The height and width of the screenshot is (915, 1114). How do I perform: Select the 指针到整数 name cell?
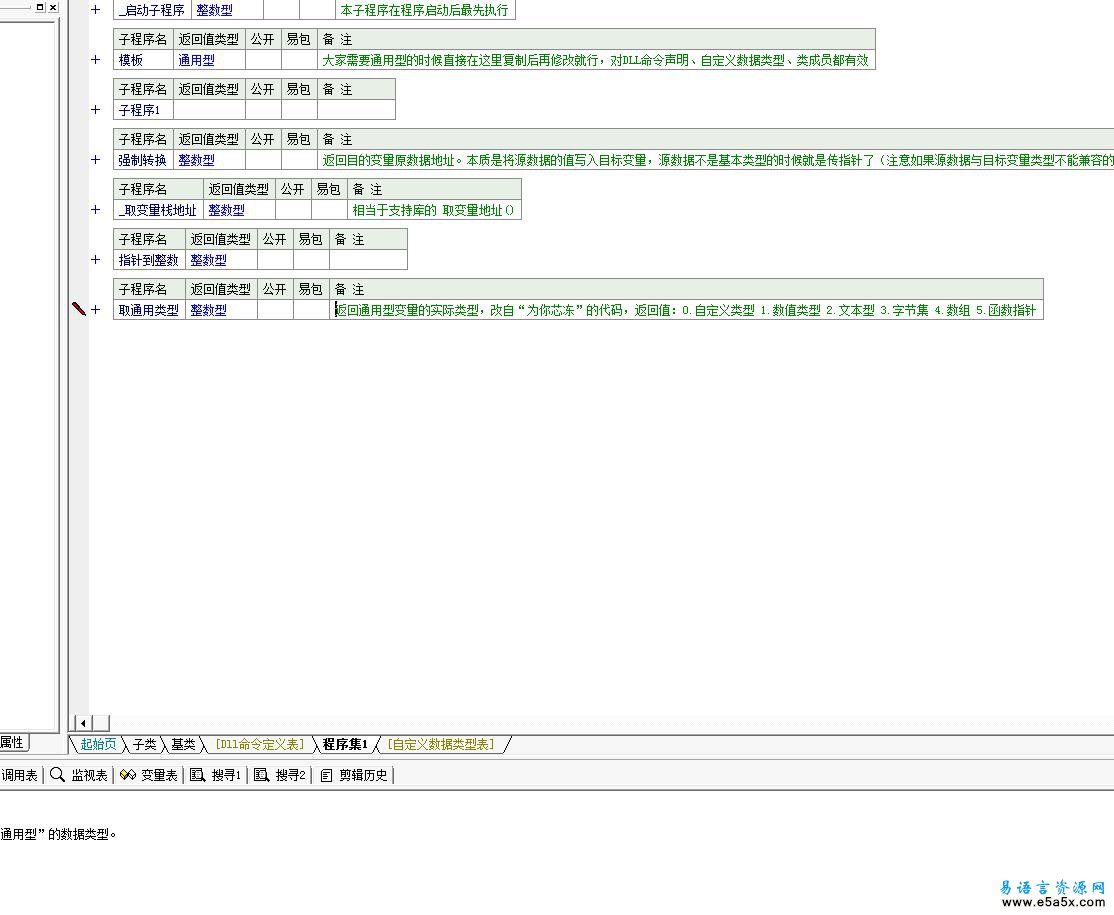149,260
